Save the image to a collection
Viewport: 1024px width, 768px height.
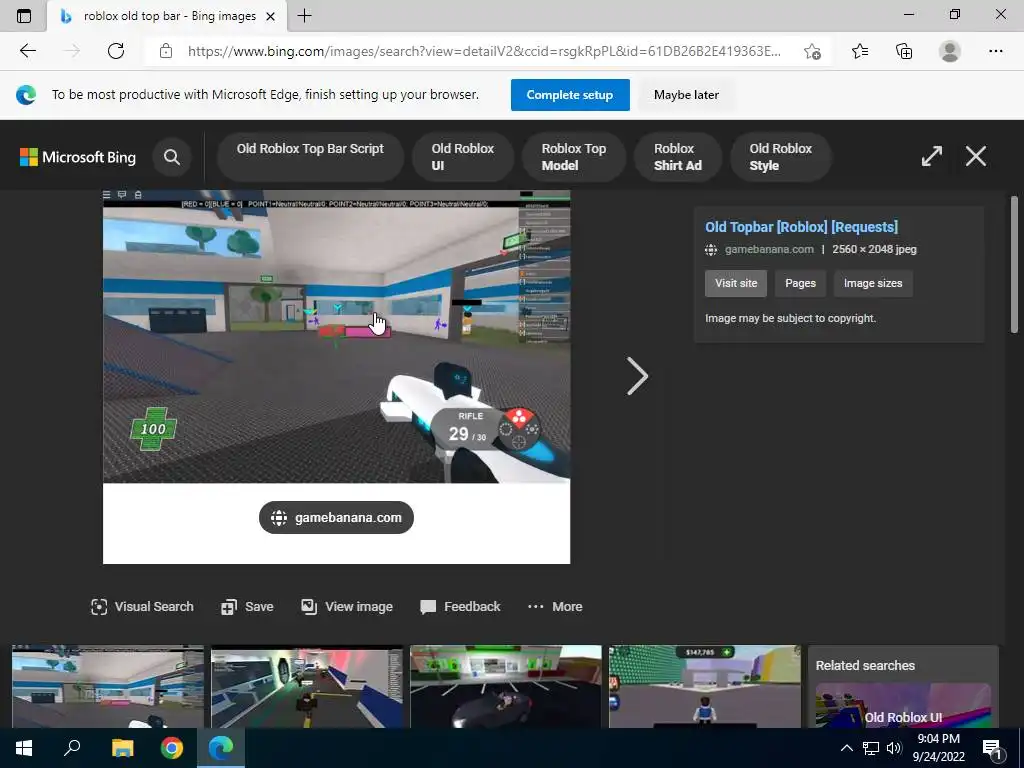coord(247,607)
